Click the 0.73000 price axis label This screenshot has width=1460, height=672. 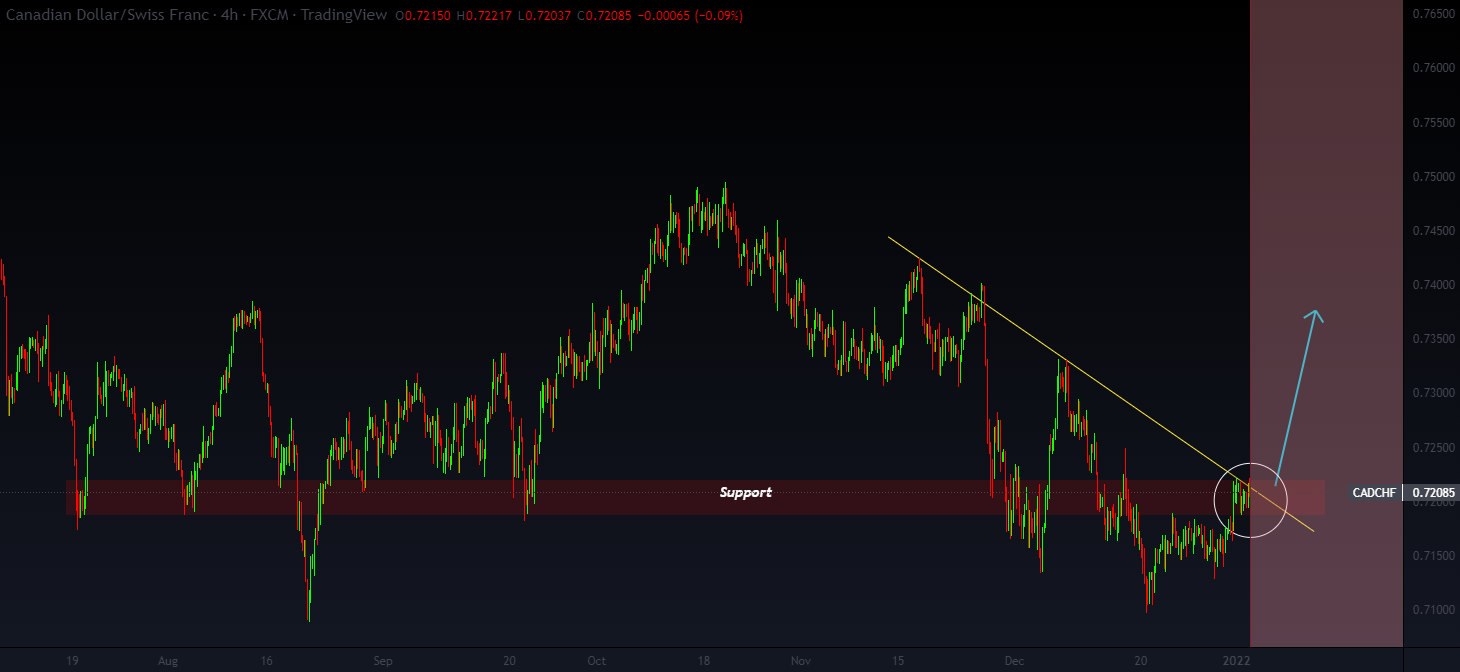point(1433,393)
